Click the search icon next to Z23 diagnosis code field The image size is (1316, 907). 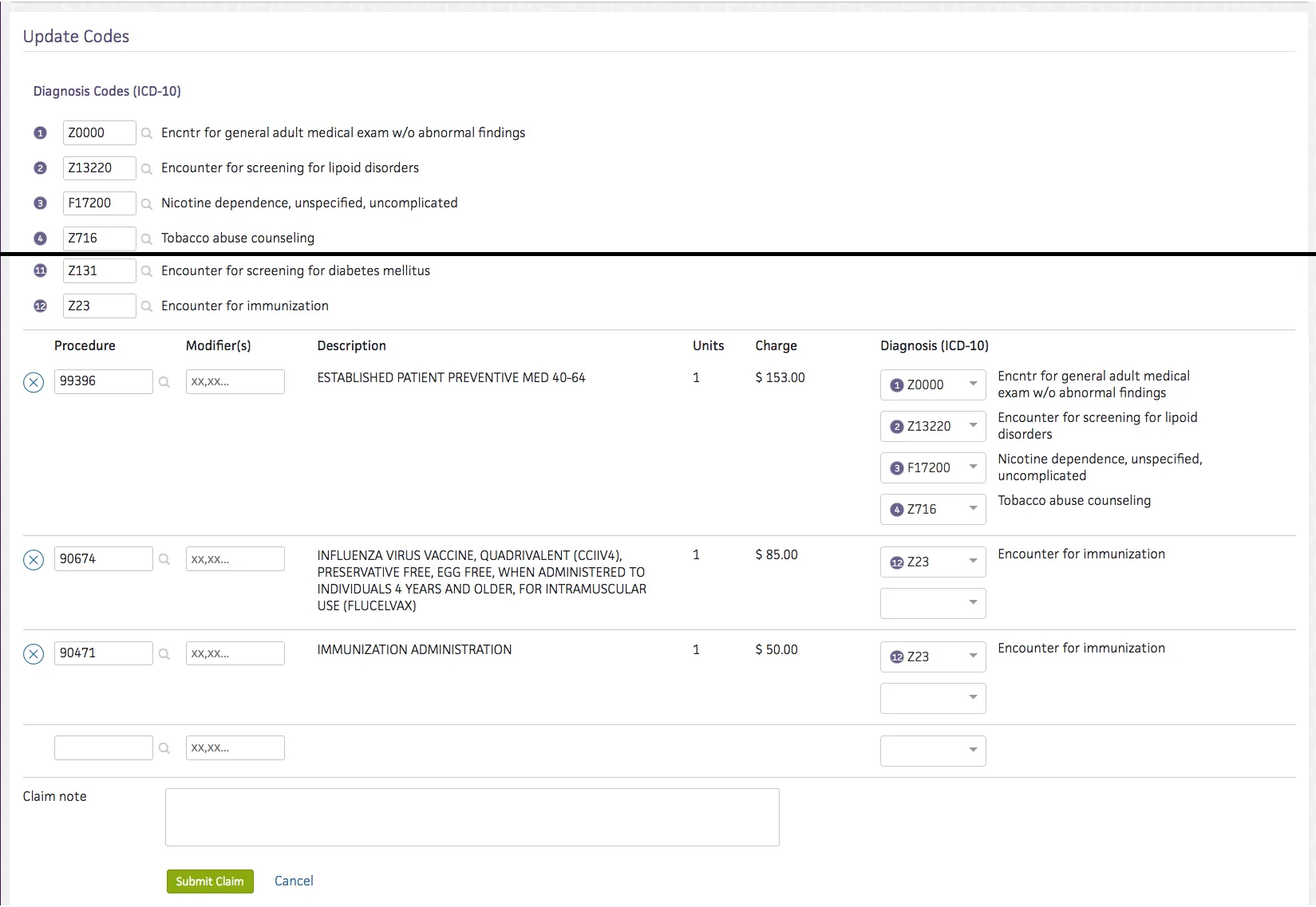pos(147,306)
